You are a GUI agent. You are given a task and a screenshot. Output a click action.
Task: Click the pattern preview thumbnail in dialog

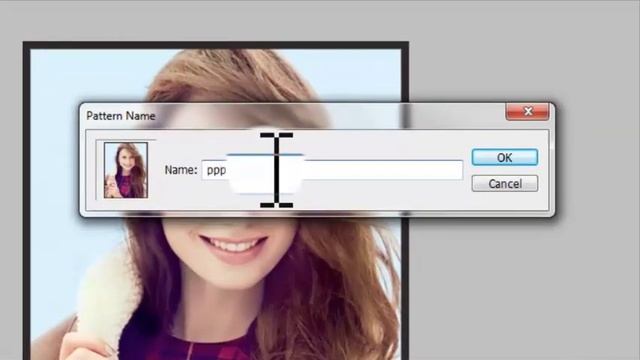coord(126,170)
